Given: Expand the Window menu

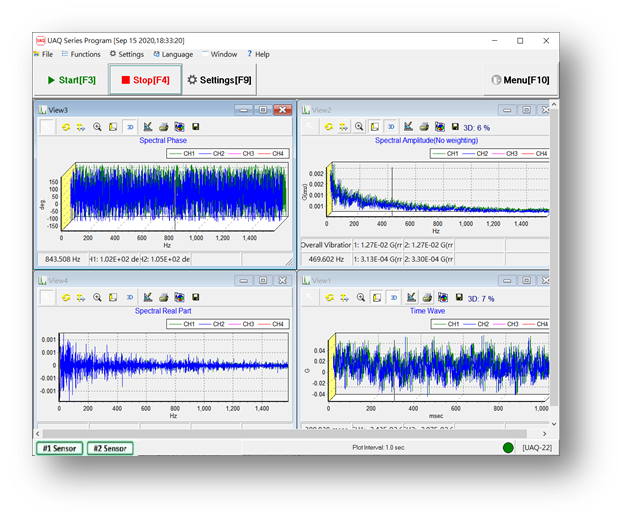Looking at the screenshot, I should [220, 54].
